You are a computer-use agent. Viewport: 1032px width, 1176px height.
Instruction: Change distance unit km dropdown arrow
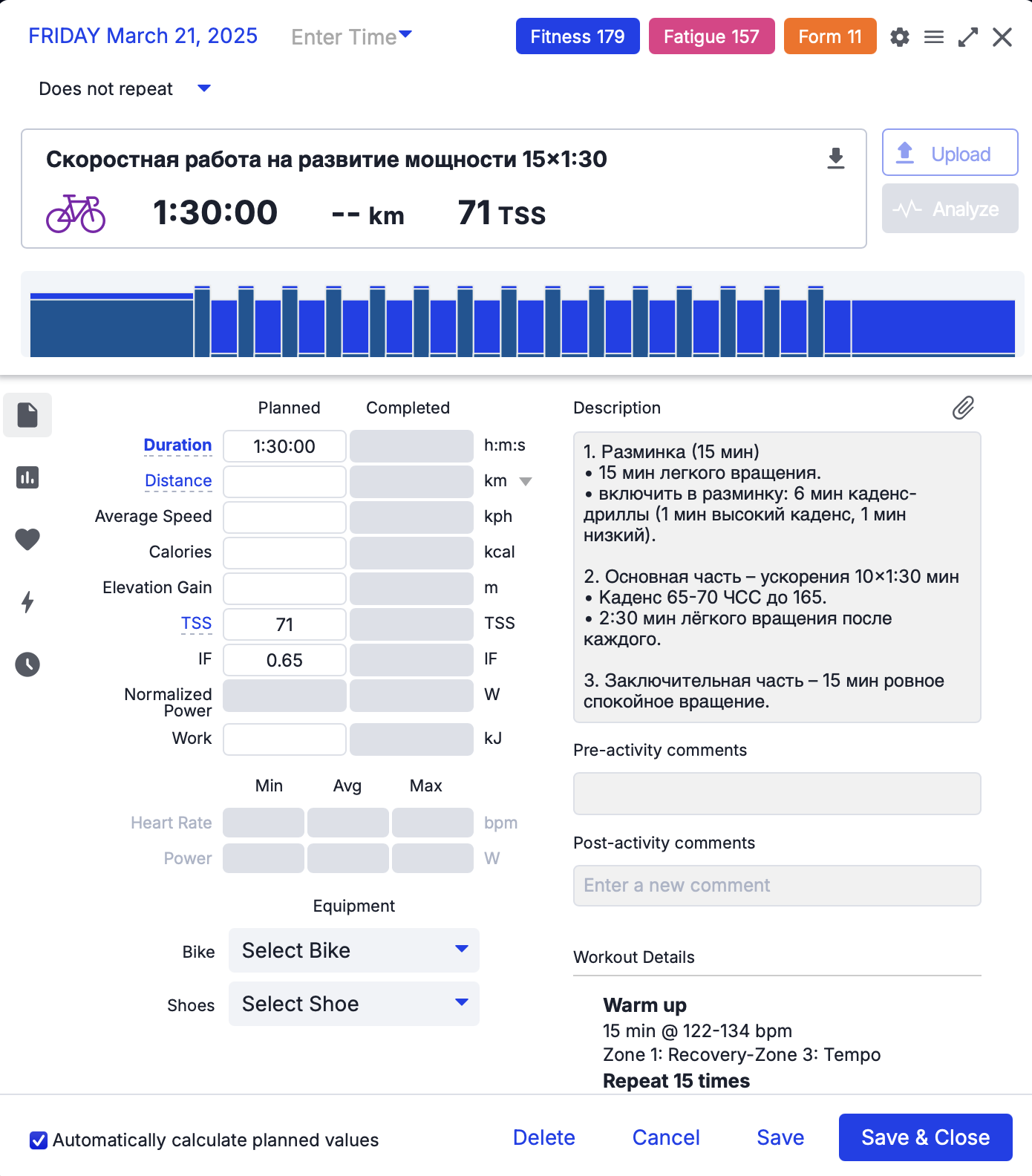(x=526, y=481)
